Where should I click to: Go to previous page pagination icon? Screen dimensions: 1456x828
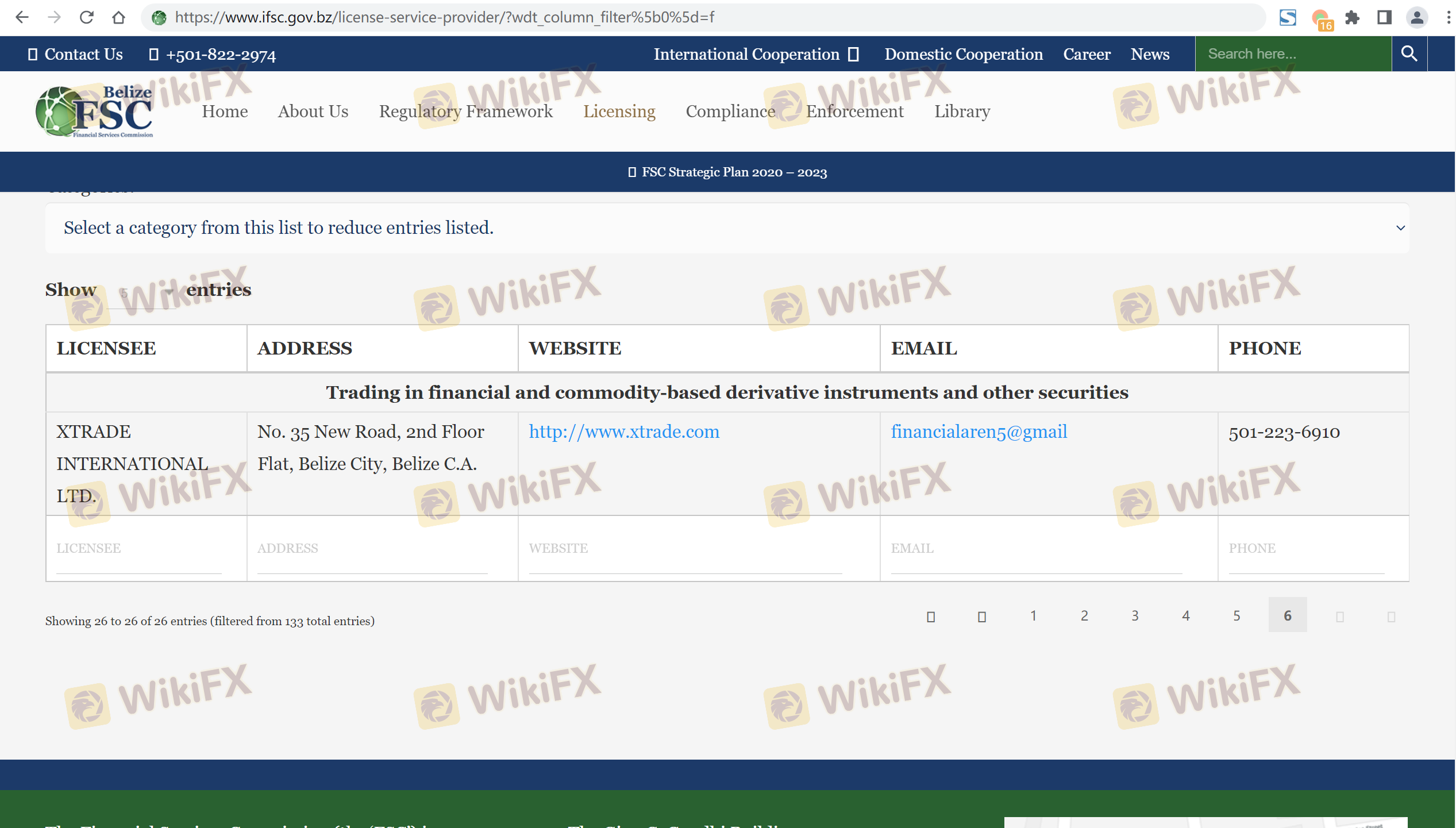[982, 616]
